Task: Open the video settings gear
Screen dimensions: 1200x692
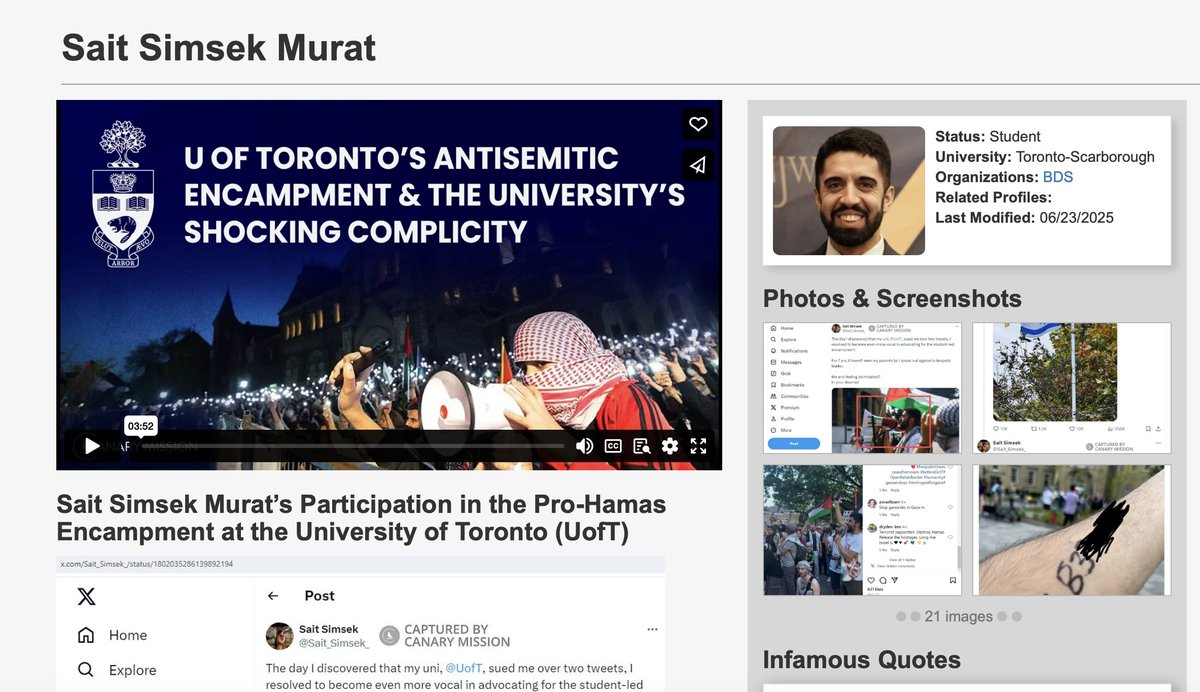Action: pos(670,446)
